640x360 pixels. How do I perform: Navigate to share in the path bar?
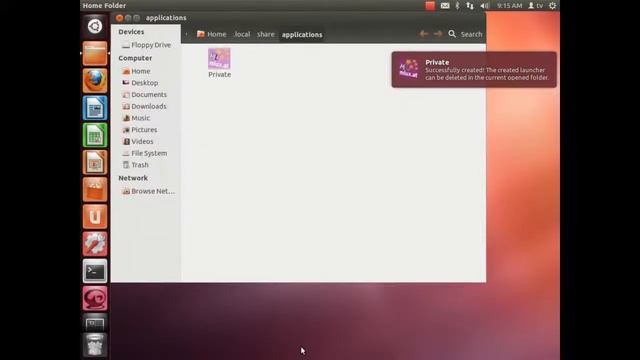tap(266, 34)
